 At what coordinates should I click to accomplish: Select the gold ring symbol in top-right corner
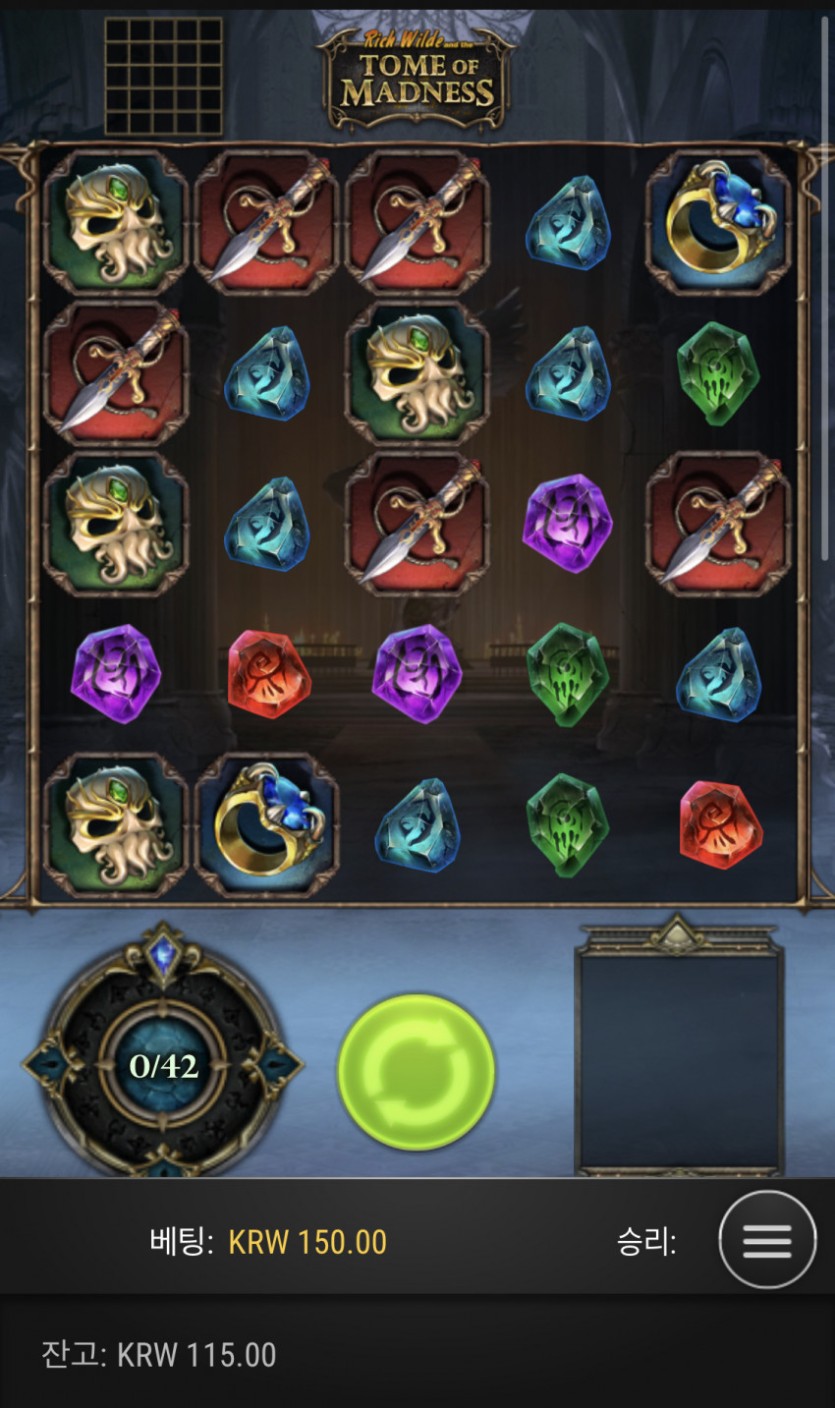718,222
